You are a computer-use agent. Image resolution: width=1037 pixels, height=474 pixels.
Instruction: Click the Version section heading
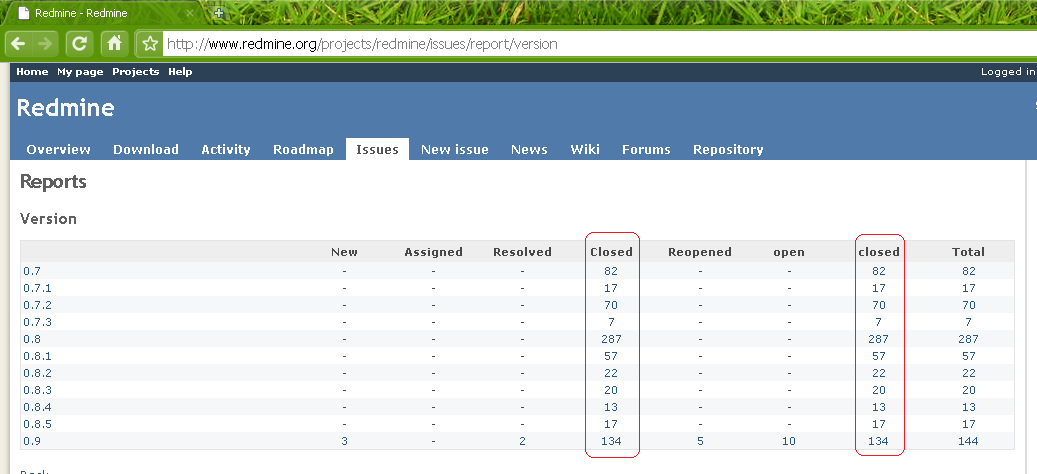48,219
